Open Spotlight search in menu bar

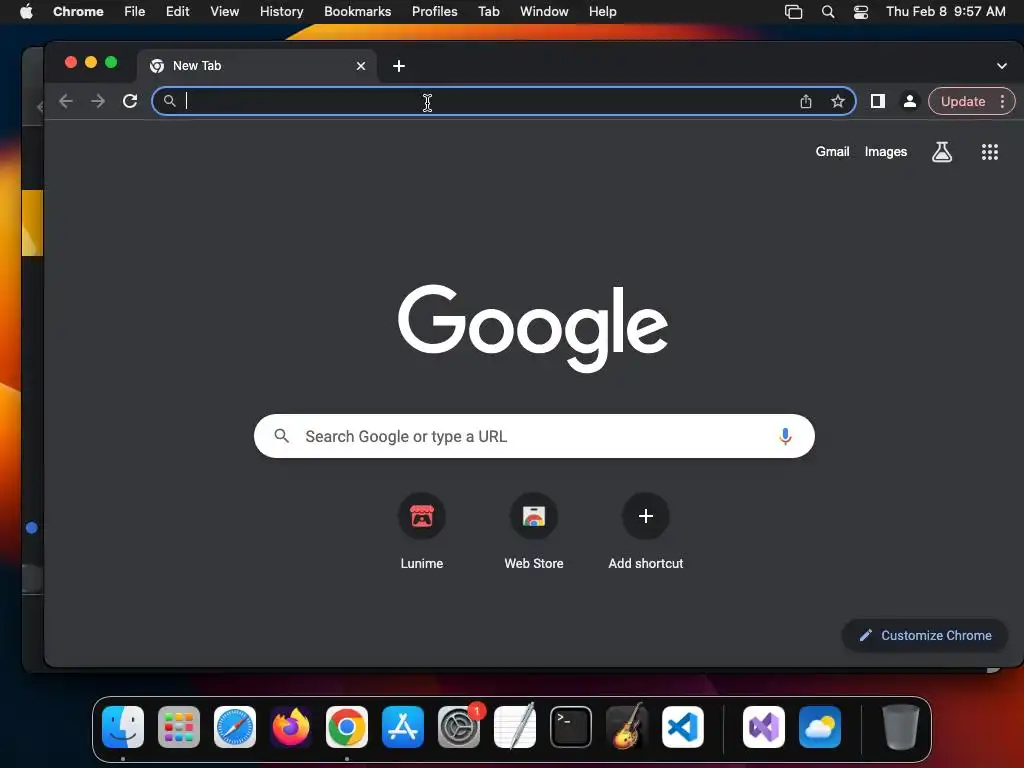[828, 11]
